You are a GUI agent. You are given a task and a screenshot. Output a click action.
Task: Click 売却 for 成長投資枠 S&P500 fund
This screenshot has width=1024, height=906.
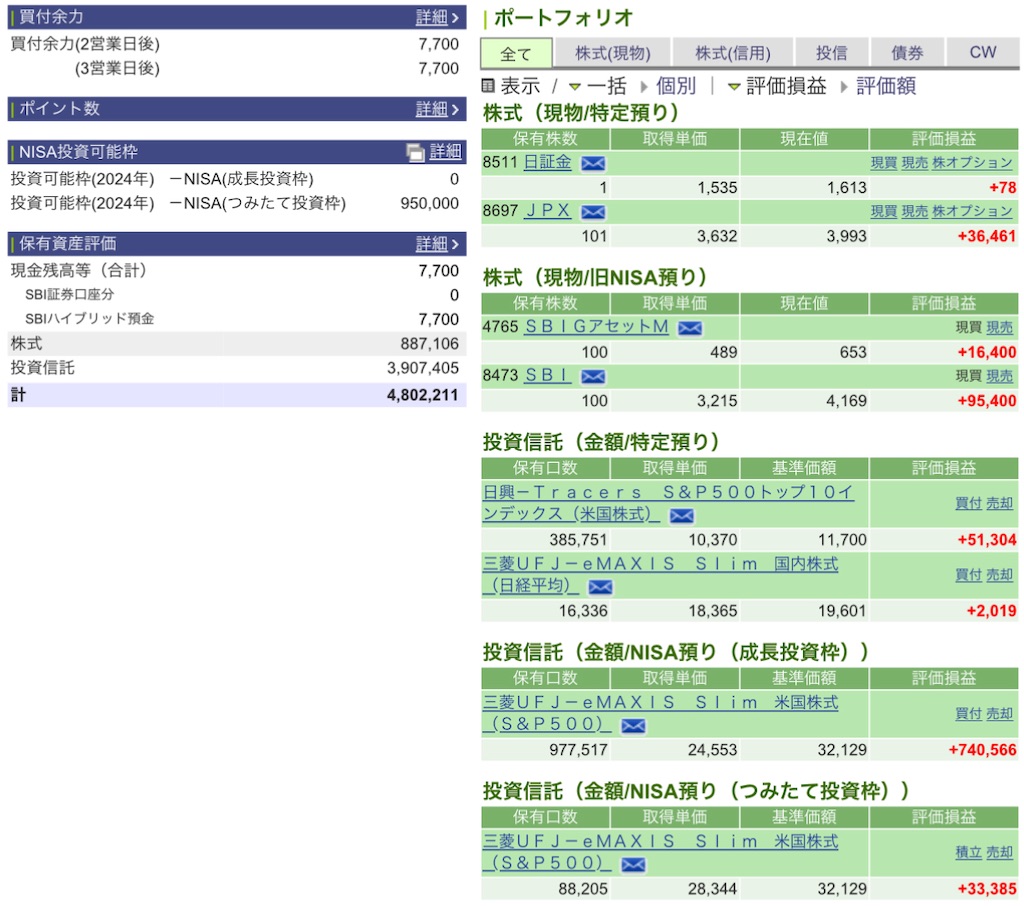pos(1000,714)
